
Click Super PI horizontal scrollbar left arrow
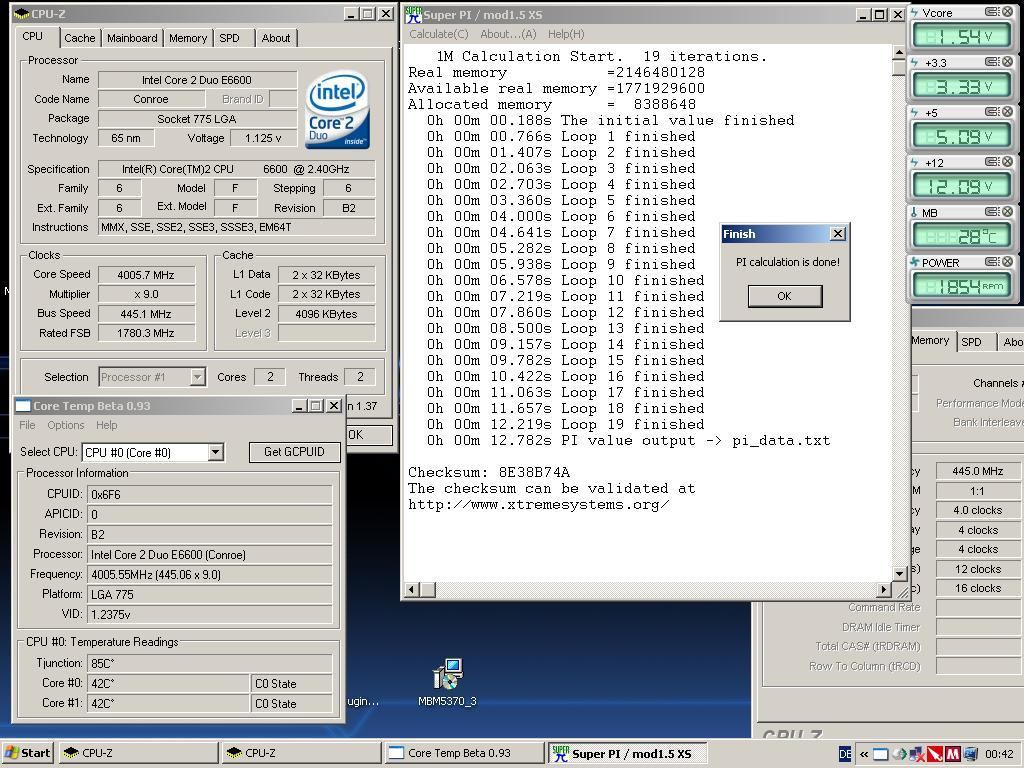point(411,590)
